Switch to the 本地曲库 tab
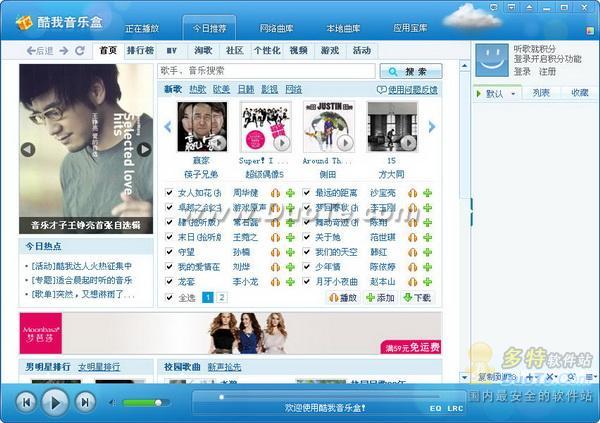 pos(343,28)
